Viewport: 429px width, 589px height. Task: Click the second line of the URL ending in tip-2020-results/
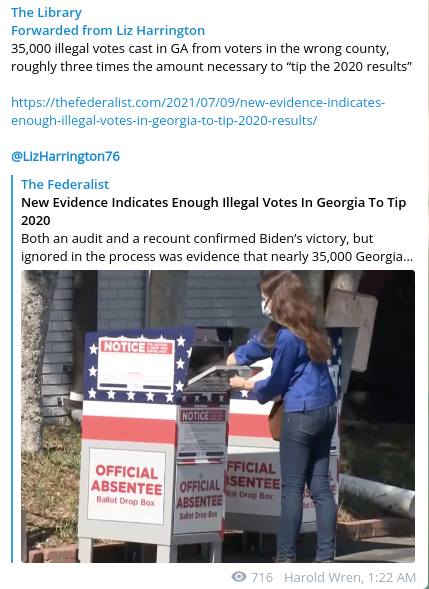pyautogui.click(x=164, y=121)
